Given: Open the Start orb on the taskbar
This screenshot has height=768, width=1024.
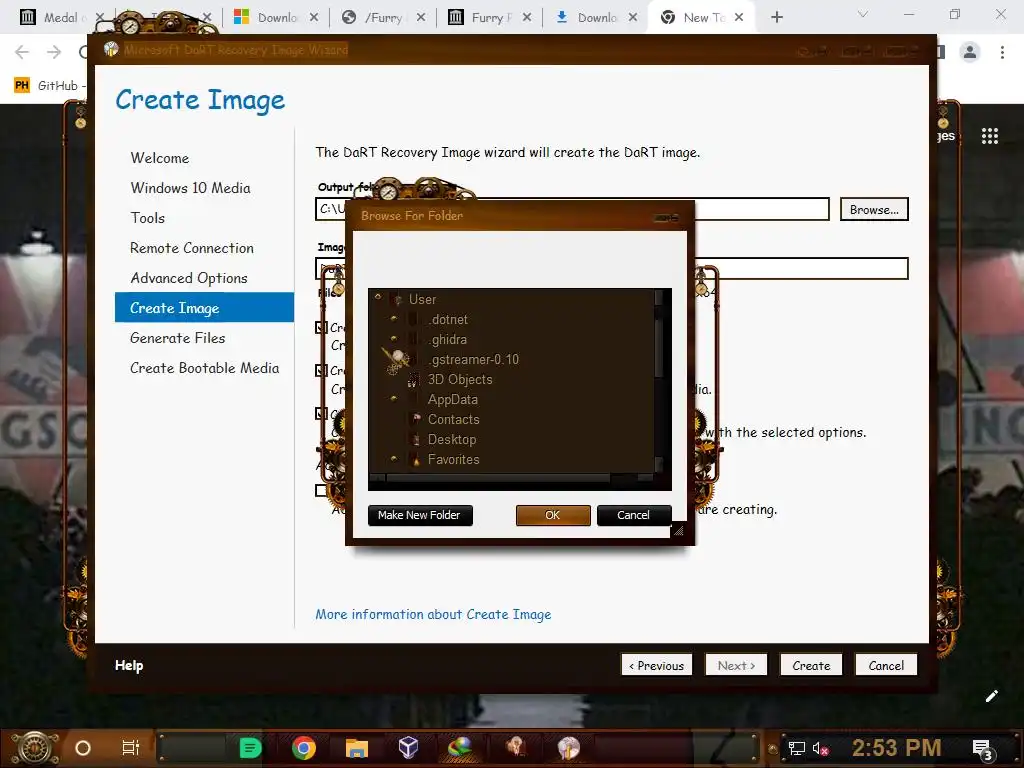Looking at the screenshot, I should (x=36, y=748).
